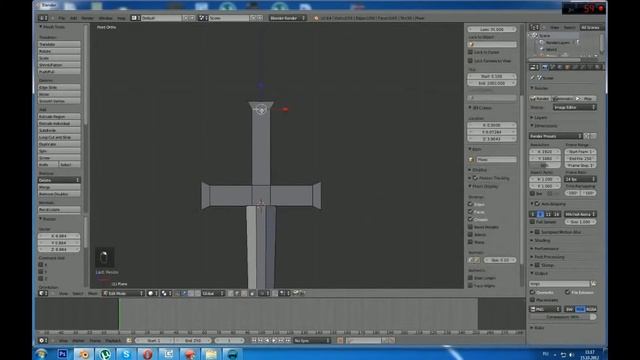This screenshot has height=360, width=640.
Task: Toggle the Edges overlay checkbox
Action: [x=470, y=204]
